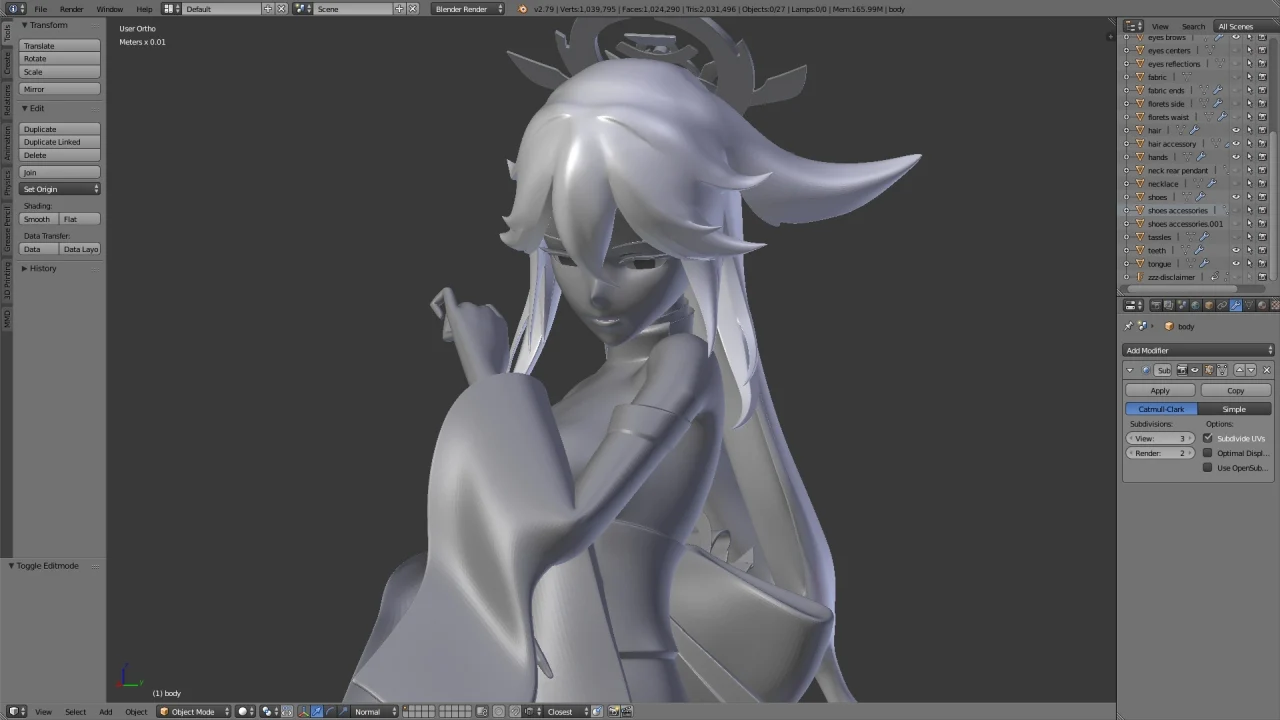Toggle selectability arrow on teeth row

[1249, 250]
